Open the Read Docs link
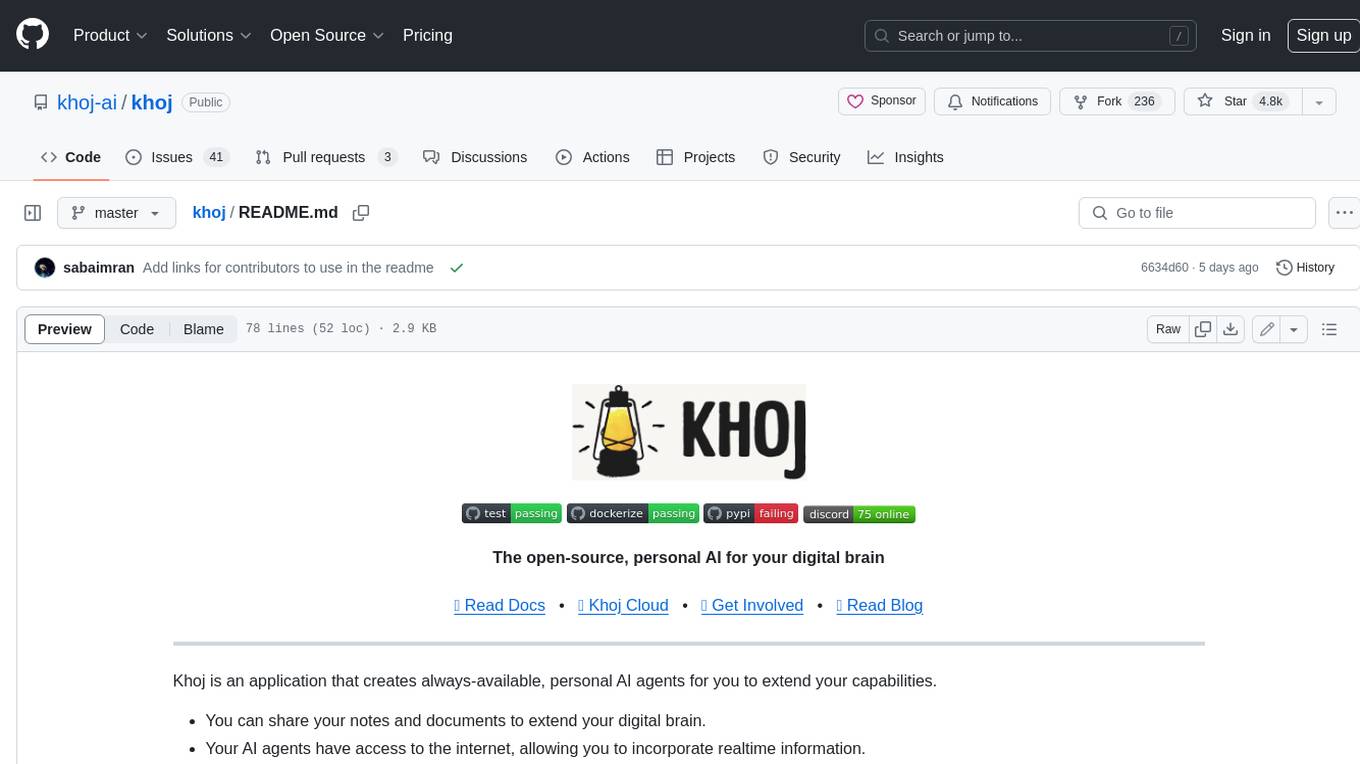Image resolution: width=1360 pixels, height=764 pixels. (499, 605)
